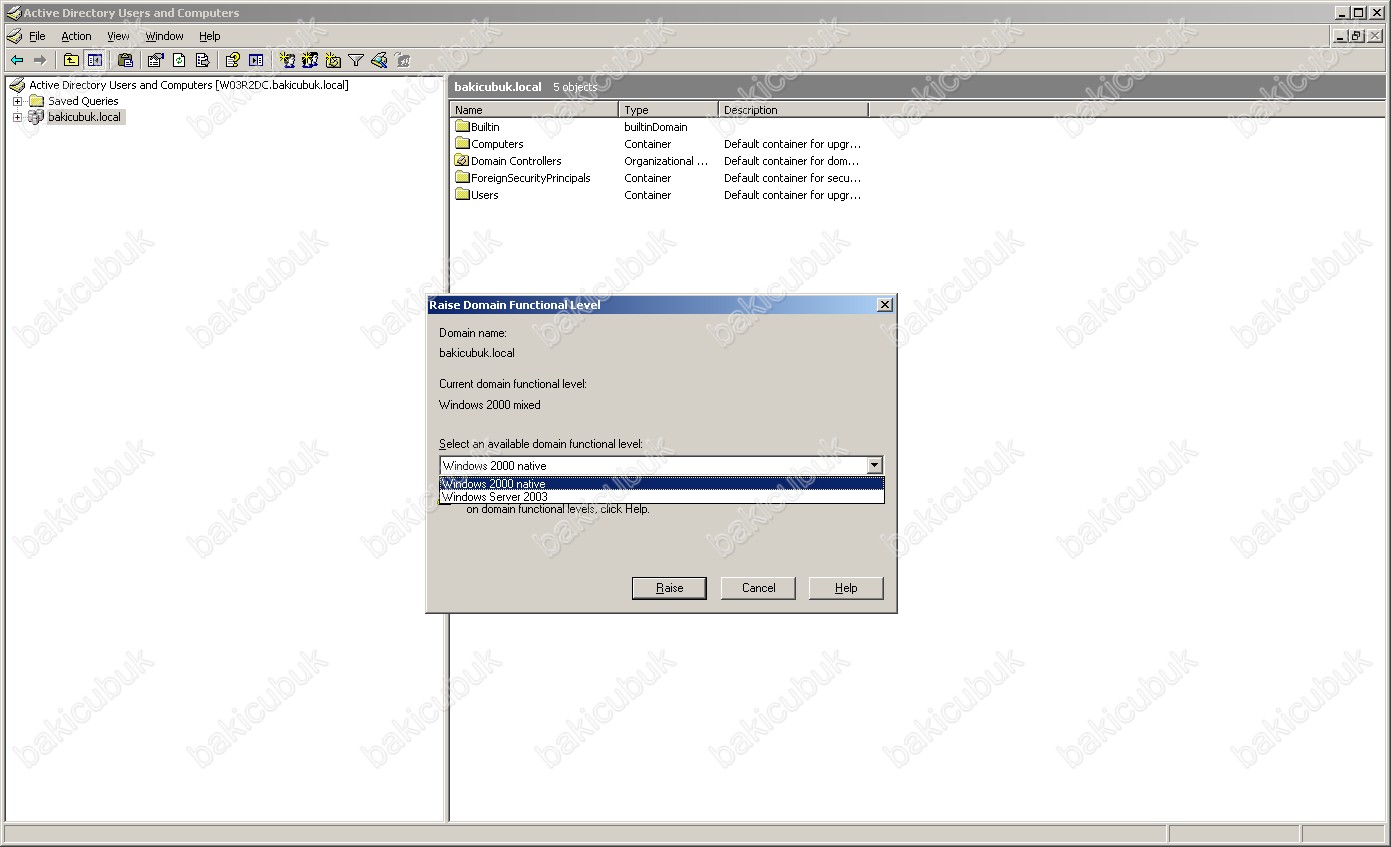The image size is (1391, 847).
Task: Click the ForeignSecurityPrincipals name text
Action: coord(530,178)
